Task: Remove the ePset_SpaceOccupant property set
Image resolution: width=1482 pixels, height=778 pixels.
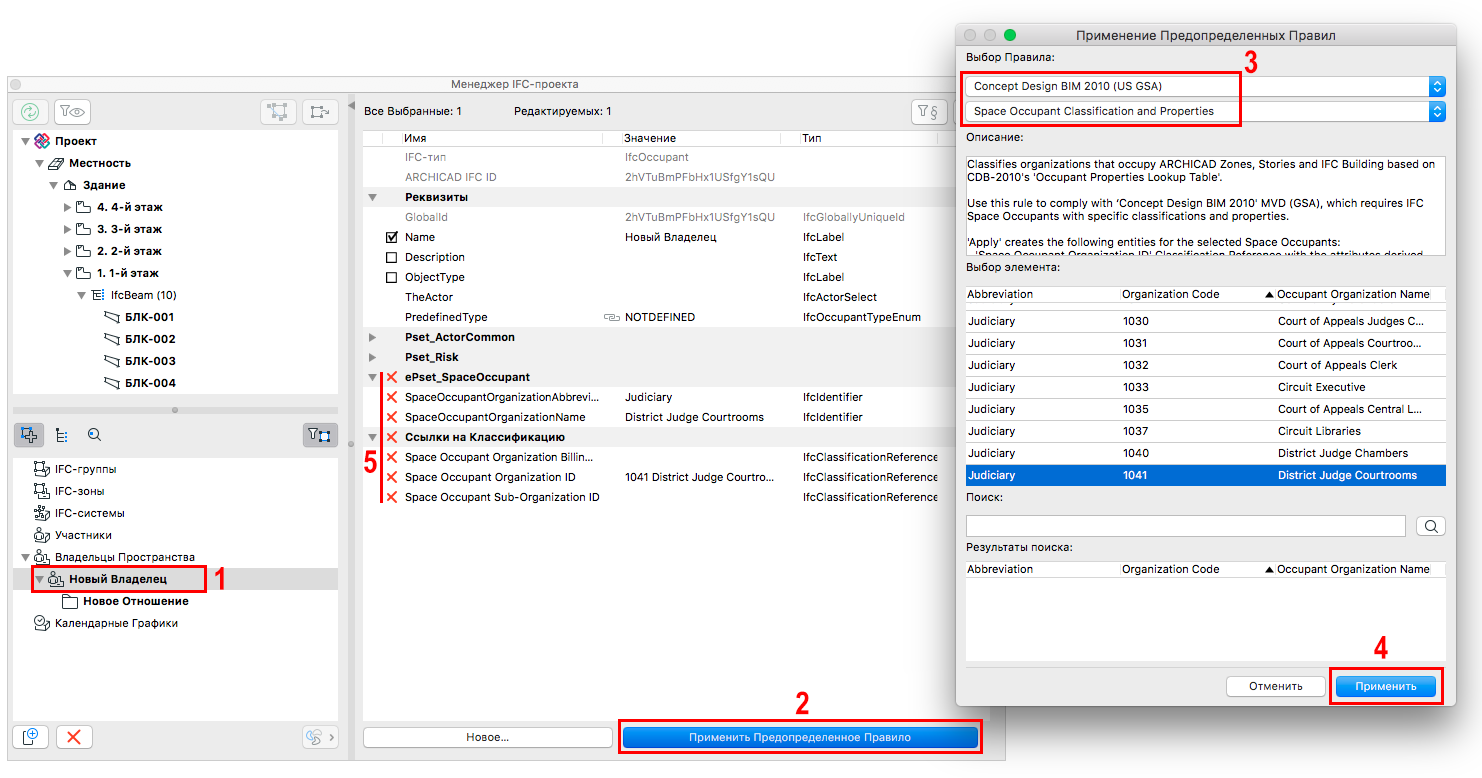Action: (392, 377)
